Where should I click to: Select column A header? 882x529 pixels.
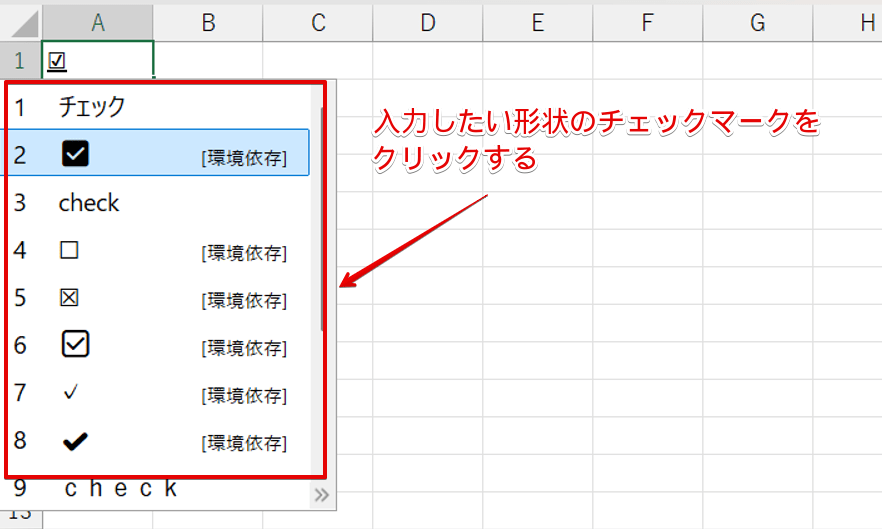(x=98, y=23)
